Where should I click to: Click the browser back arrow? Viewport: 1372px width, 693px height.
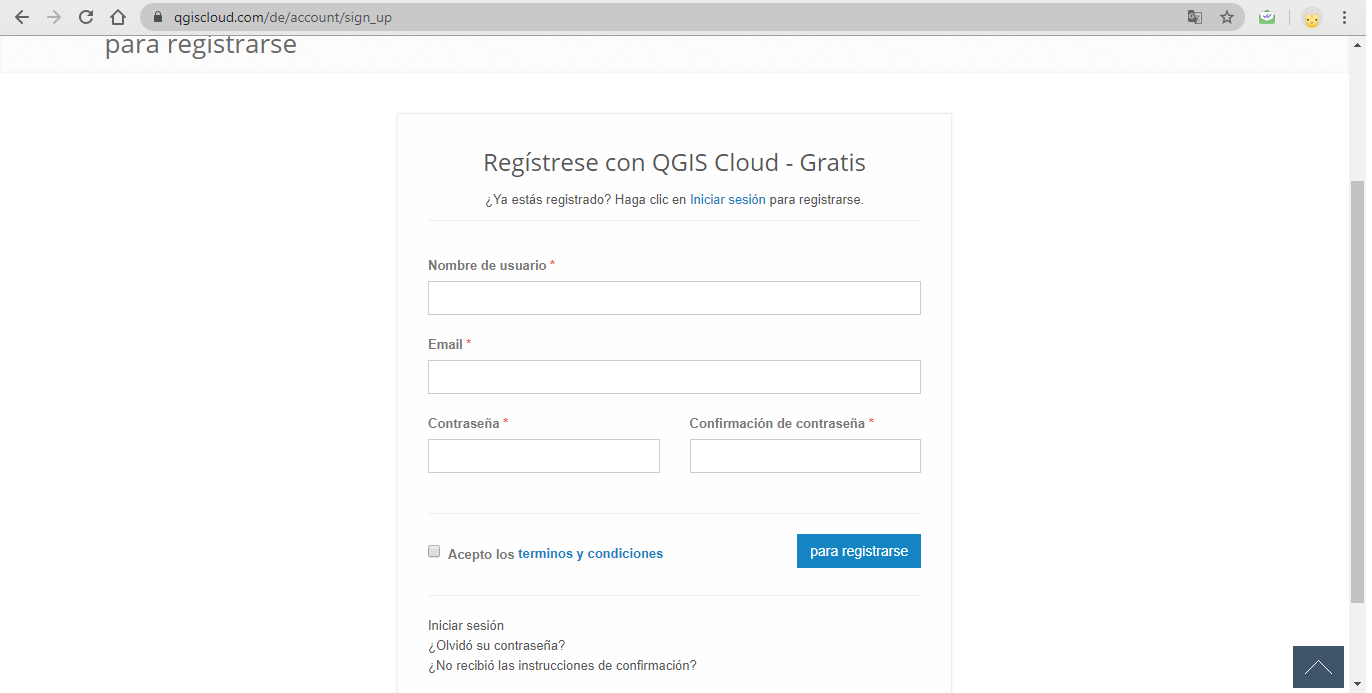(22, 17)
